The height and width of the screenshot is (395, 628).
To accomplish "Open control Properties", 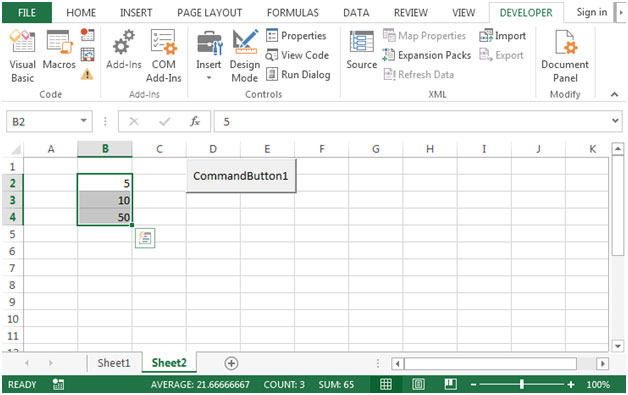I will (296, 36).
